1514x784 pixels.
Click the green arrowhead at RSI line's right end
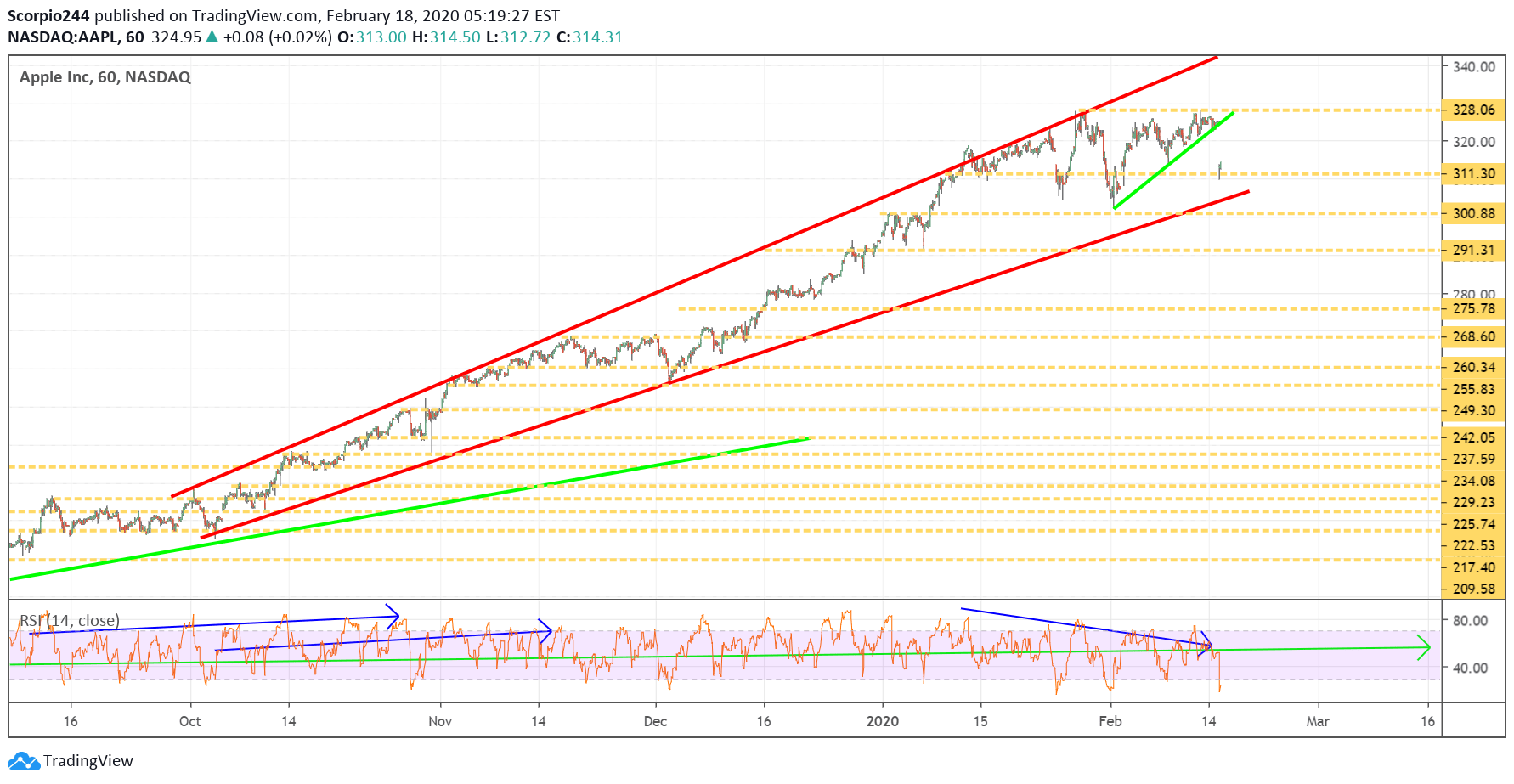[x=1424, y=648]
